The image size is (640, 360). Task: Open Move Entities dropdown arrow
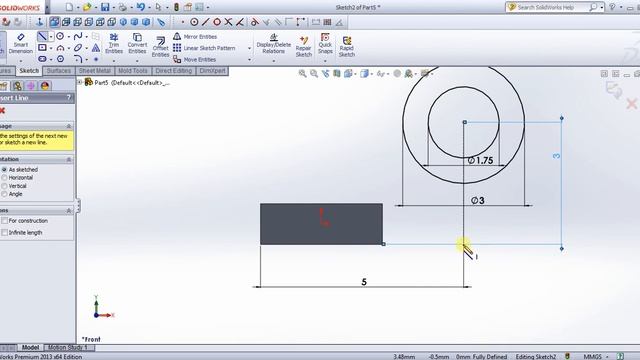pyautogui.click(x=249, y=60)
